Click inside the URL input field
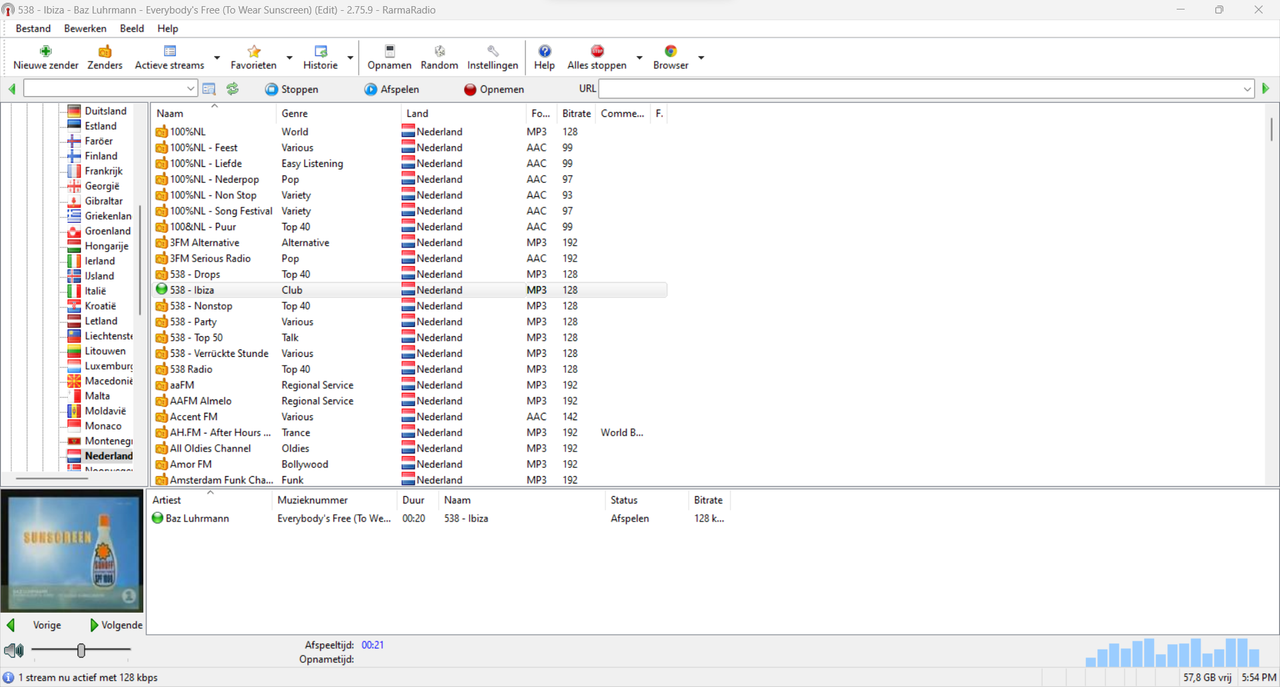The width and height of the screenshot is (1280, 687). (x=920, y=89)
